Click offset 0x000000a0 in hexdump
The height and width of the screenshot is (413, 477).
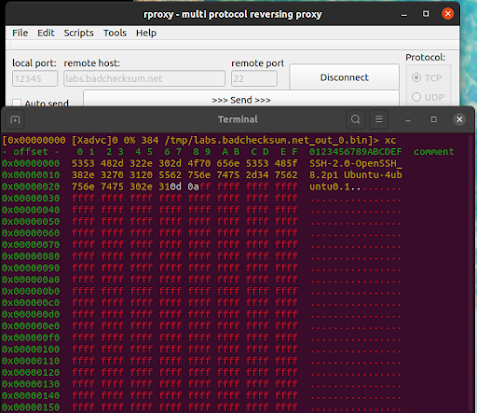[31, 280]
